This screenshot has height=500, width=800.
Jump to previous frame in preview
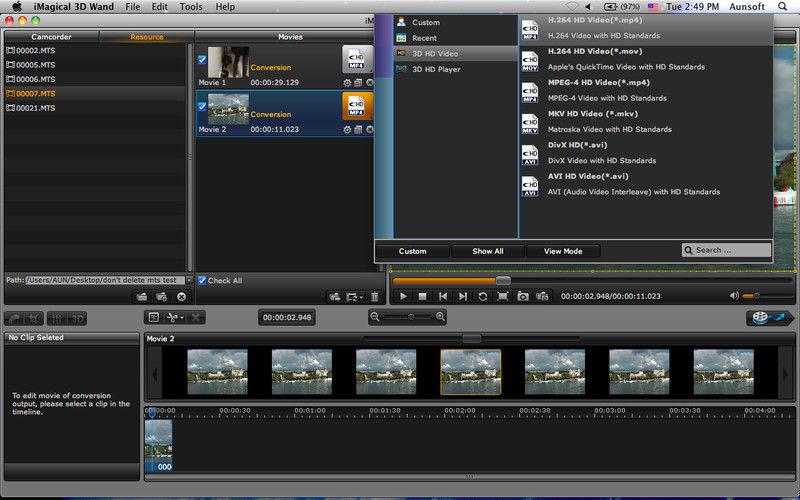tap(443, 296)
